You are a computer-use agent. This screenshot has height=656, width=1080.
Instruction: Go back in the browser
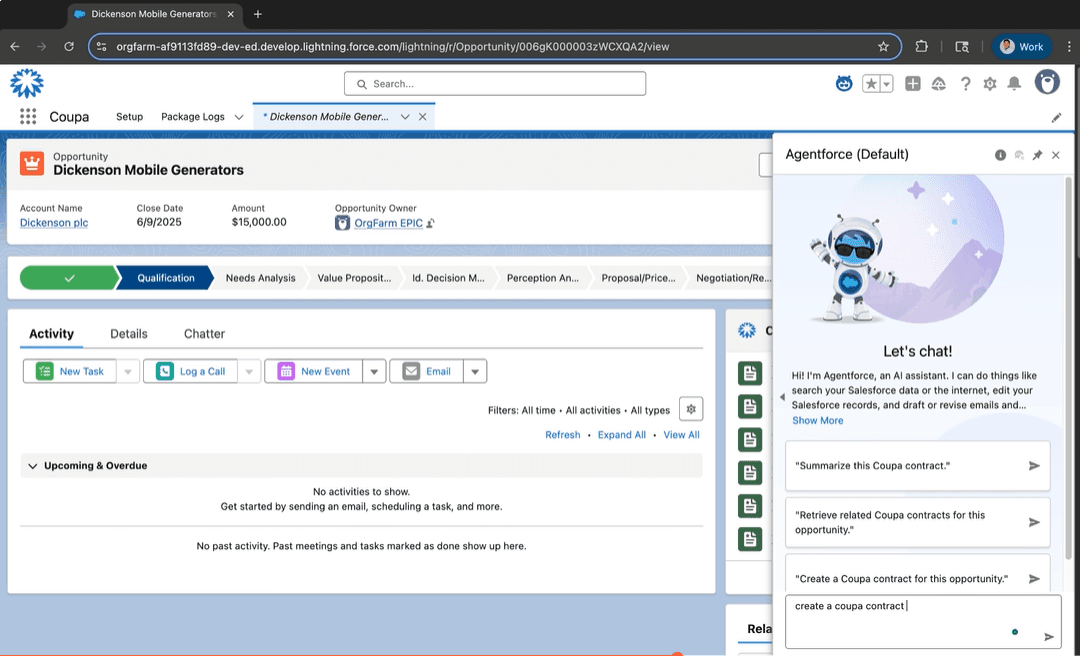click(15, 47)
